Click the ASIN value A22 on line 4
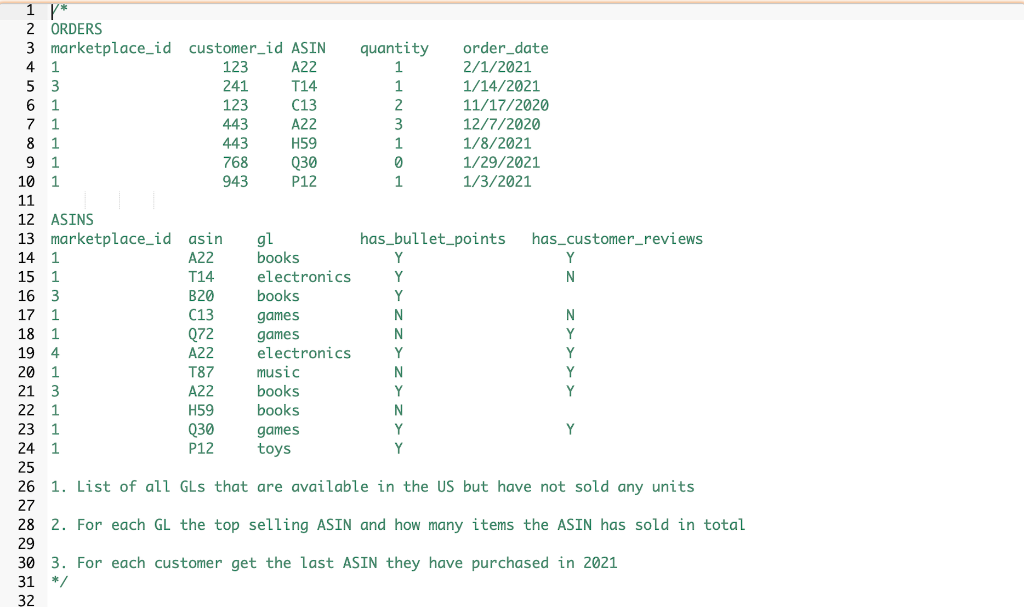The height and width of the screenshot is (607, 1024). click(x=302, y=67)
